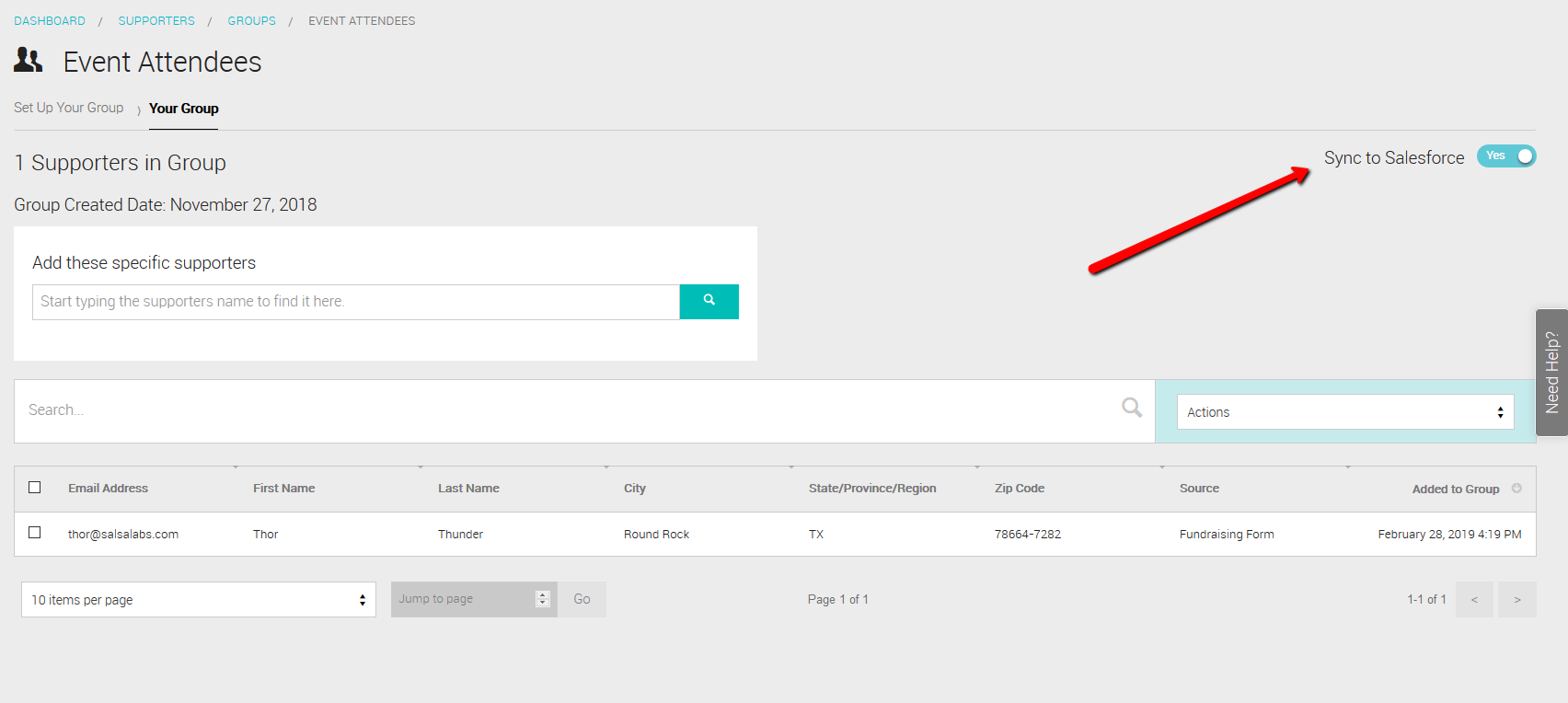1568x703 pixels.
Task: Click the grey magnifier icon in Search bar
Action: click(x=1132, y=407)
